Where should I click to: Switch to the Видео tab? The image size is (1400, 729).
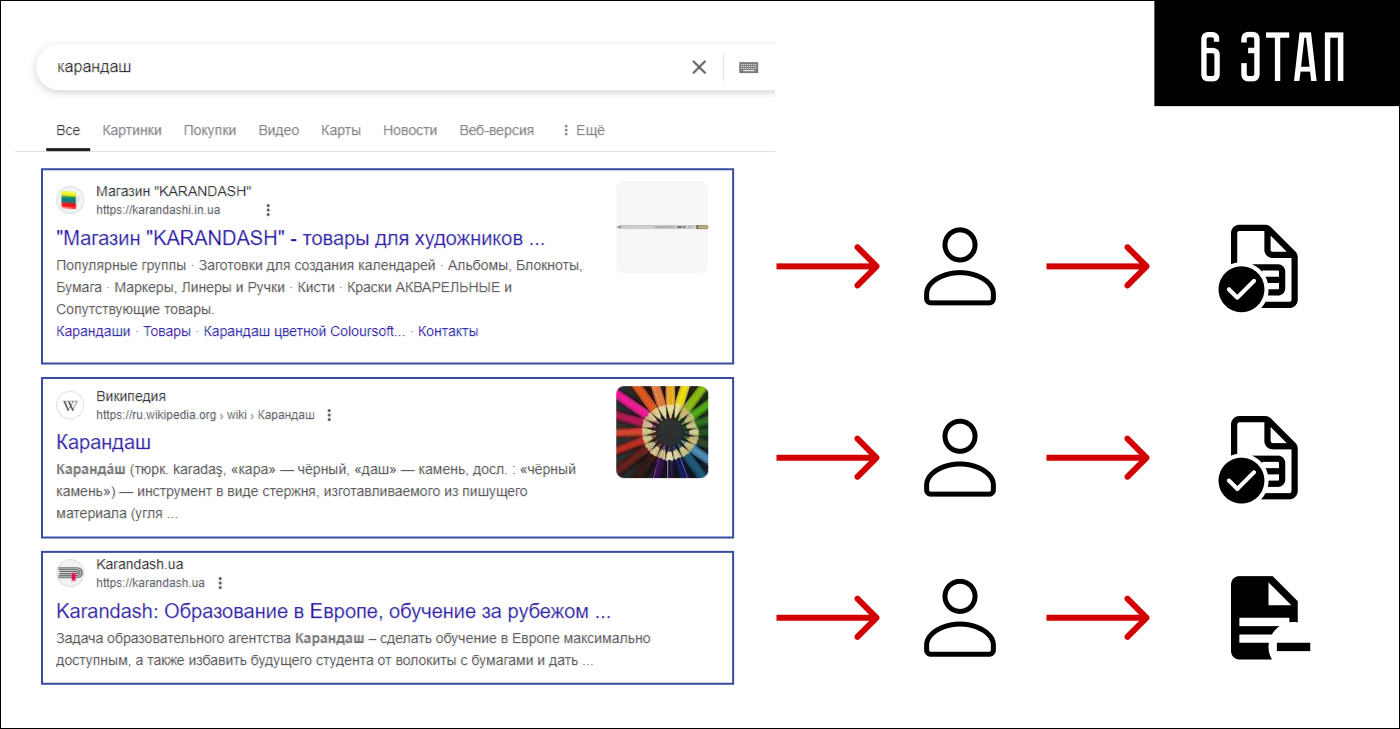click(x=279, y=130)
